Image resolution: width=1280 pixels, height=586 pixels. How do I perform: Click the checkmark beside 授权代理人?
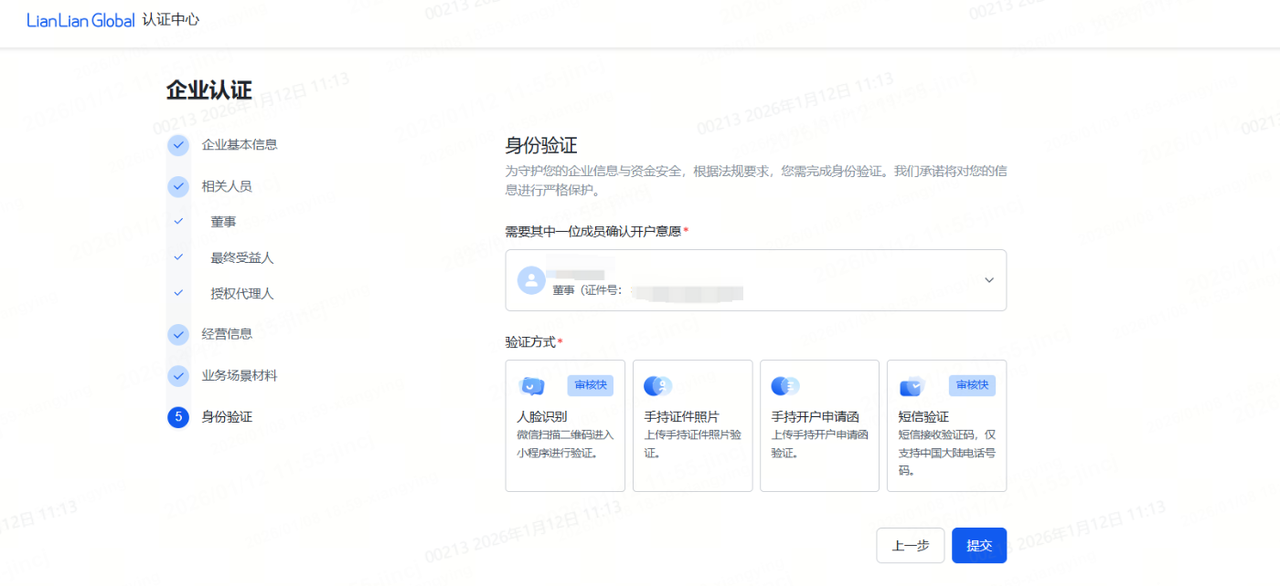point(178,294)
